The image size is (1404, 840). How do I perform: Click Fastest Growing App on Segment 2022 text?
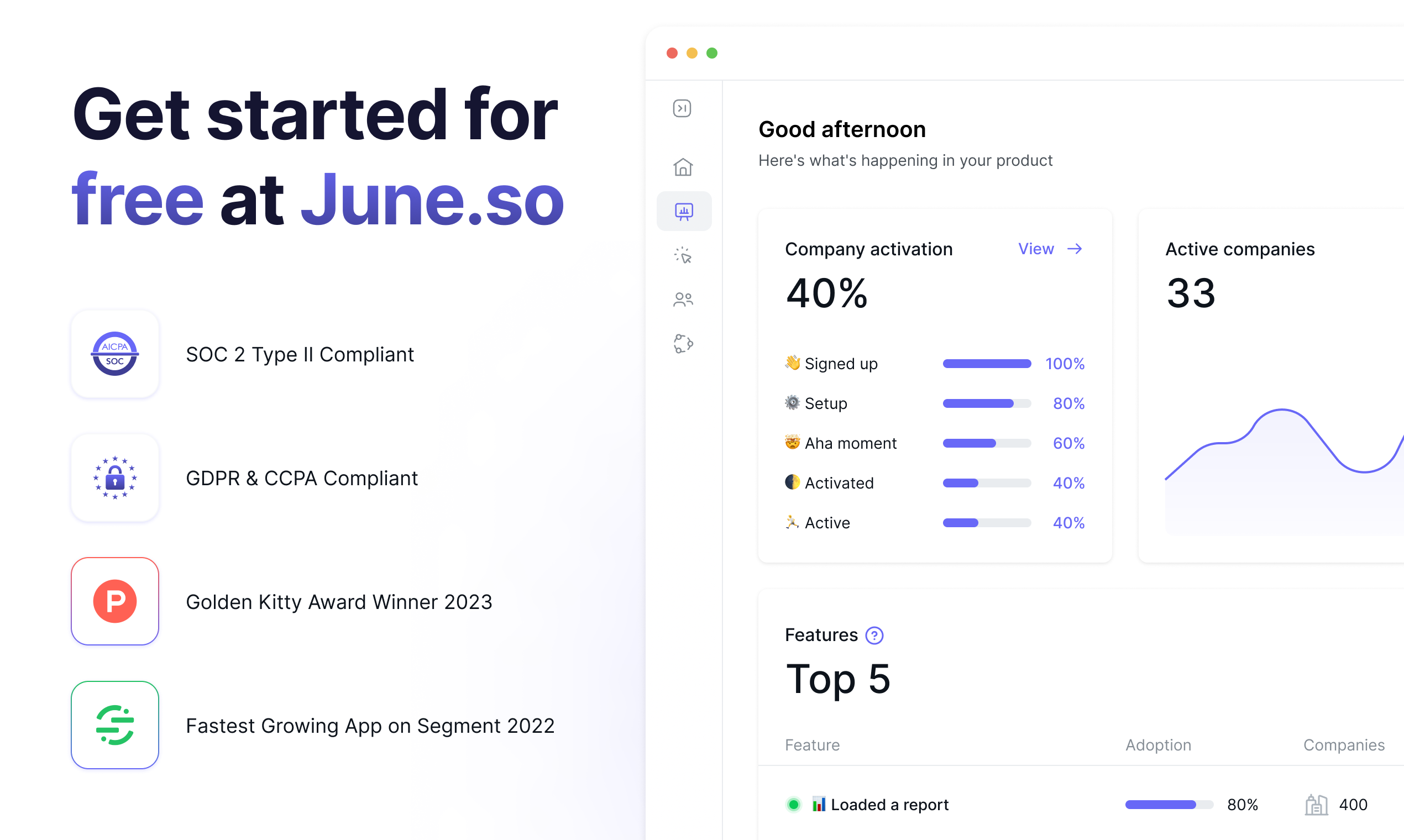[x=370, y=726]
